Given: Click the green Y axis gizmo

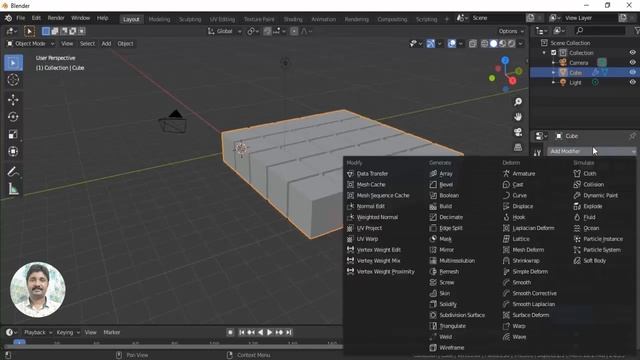Looking at the screenshot, I should [x=518, y=71].
